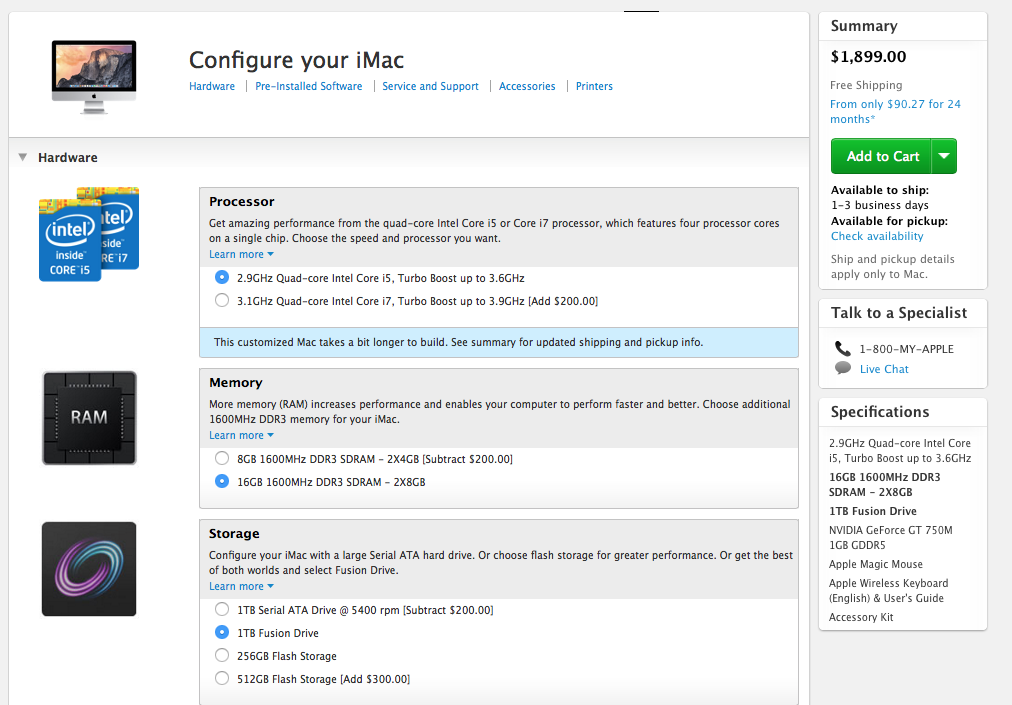The image size is (1012, 705).
Task: Select 3.1GHz Quad-core Intel Core i7 option
Action: click(222, 300)
